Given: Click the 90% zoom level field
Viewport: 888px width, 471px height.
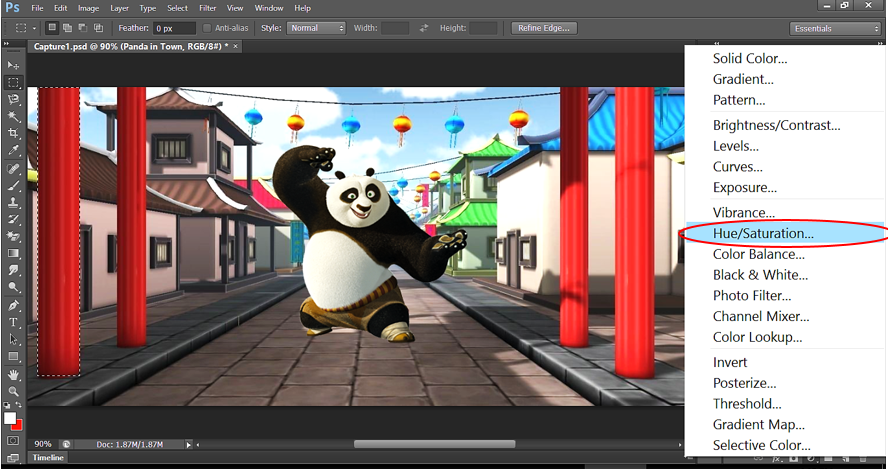Looking at the screenshot, I should coord(42,444).
